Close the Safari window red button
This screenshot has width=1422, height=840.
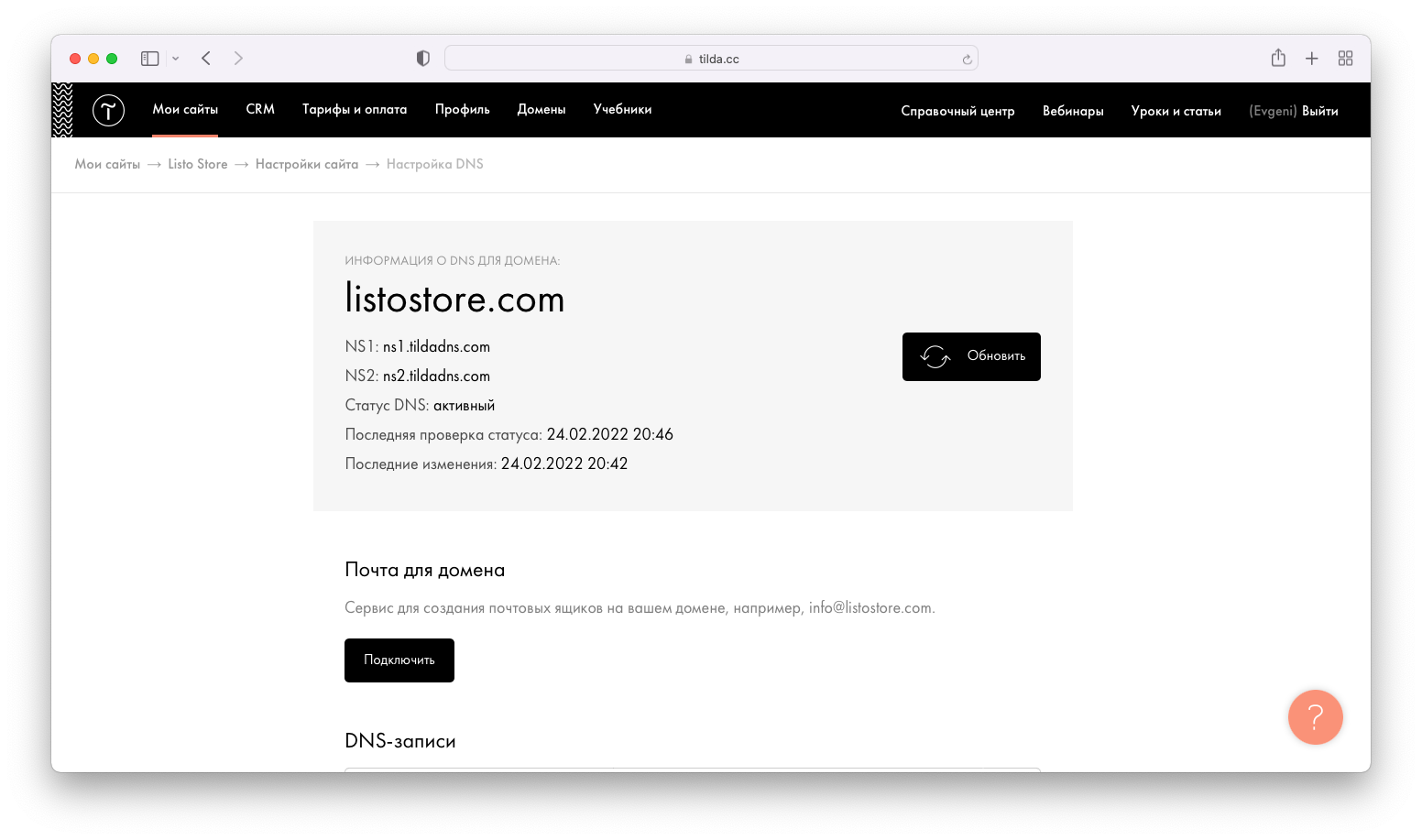tap(75, 59)
